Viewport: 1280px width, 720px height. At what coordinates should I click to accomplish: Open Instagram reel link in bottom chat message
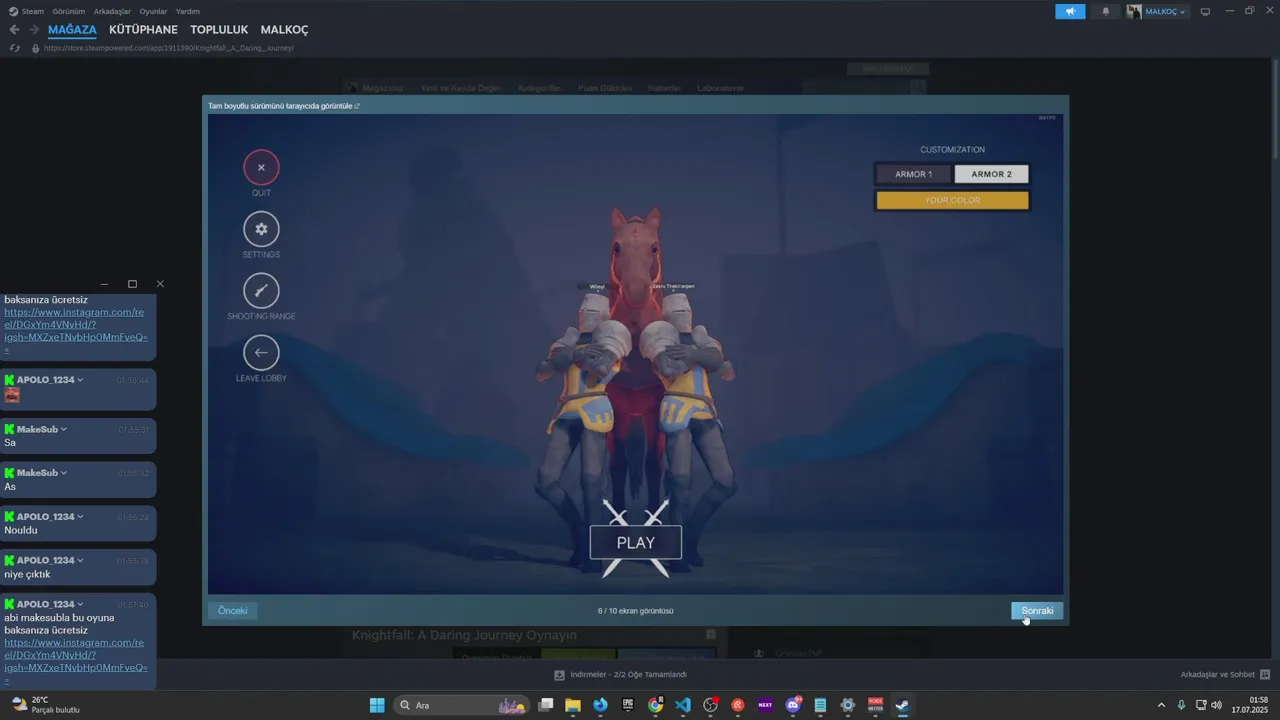(76, 661)
